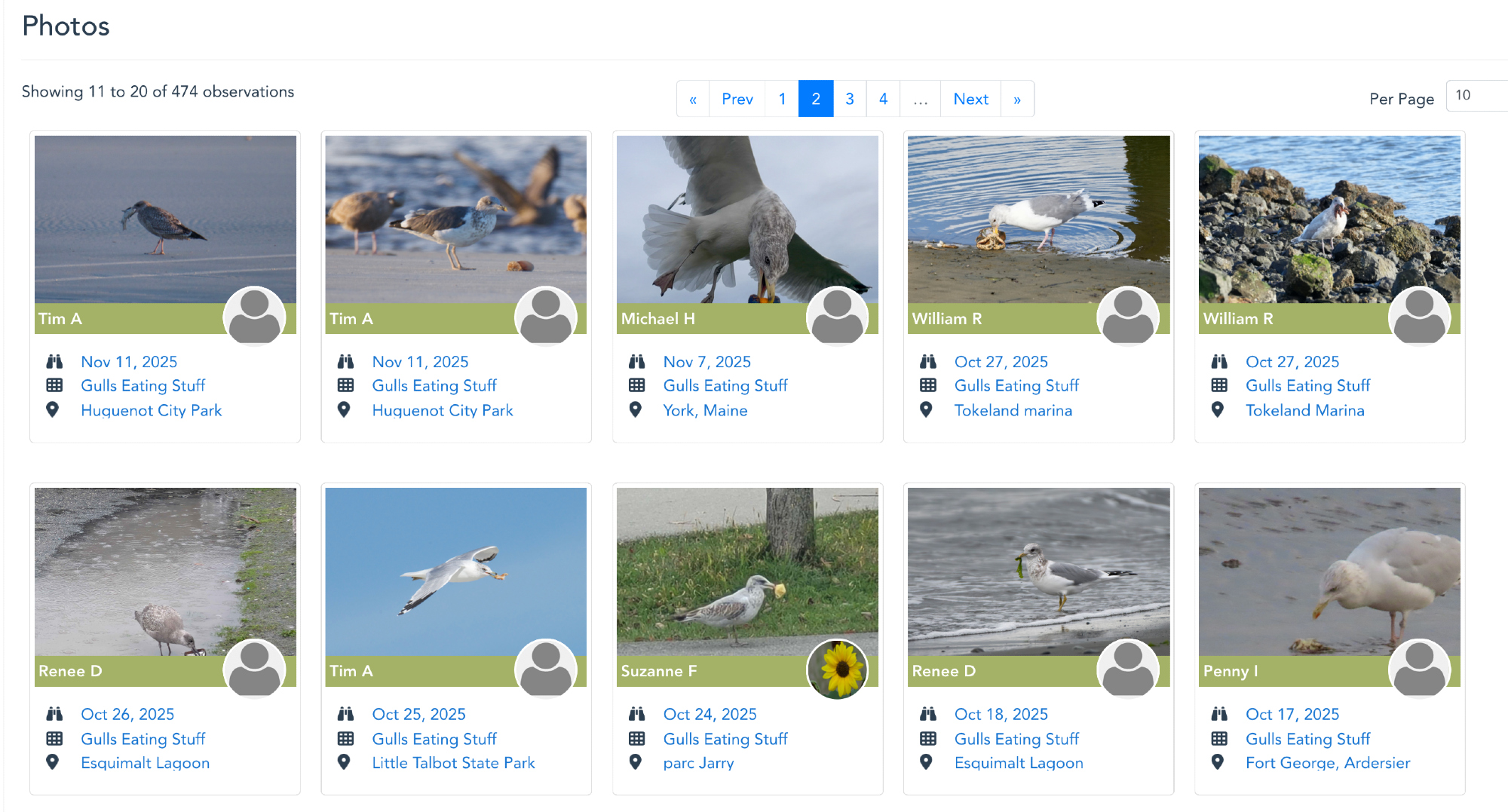Click the Prev page link
This screenshot has width=1508, height=812.
(x=737, y=99)
